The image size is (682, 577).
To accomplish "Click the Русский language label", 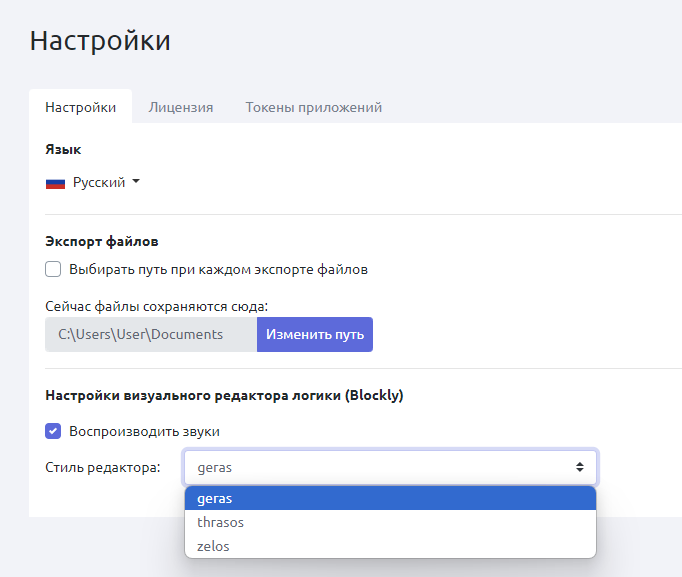I will pos(98,183).
